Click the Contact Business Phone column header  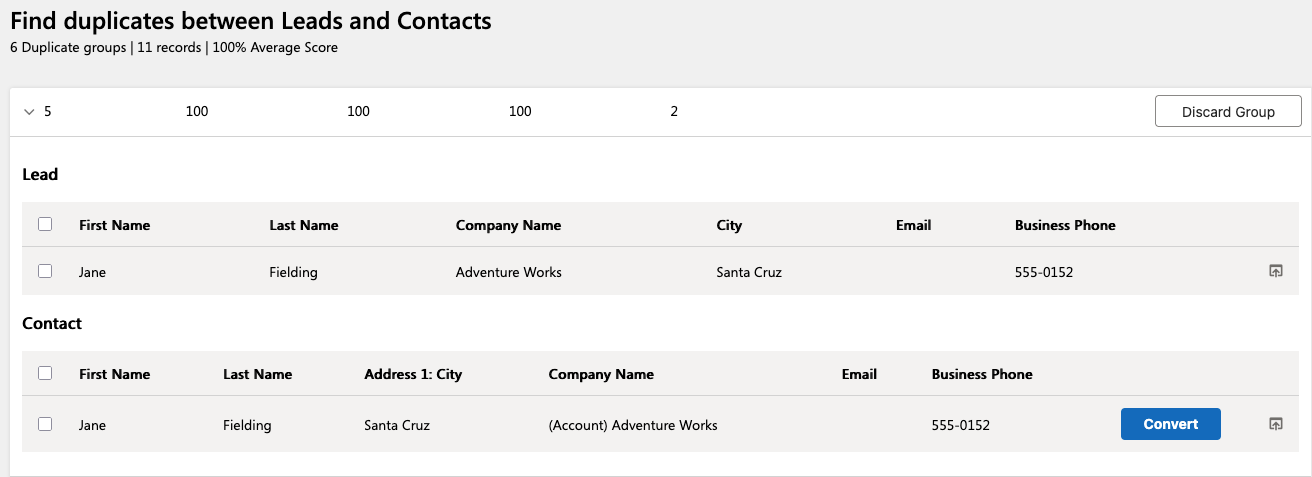coord(982,374)
